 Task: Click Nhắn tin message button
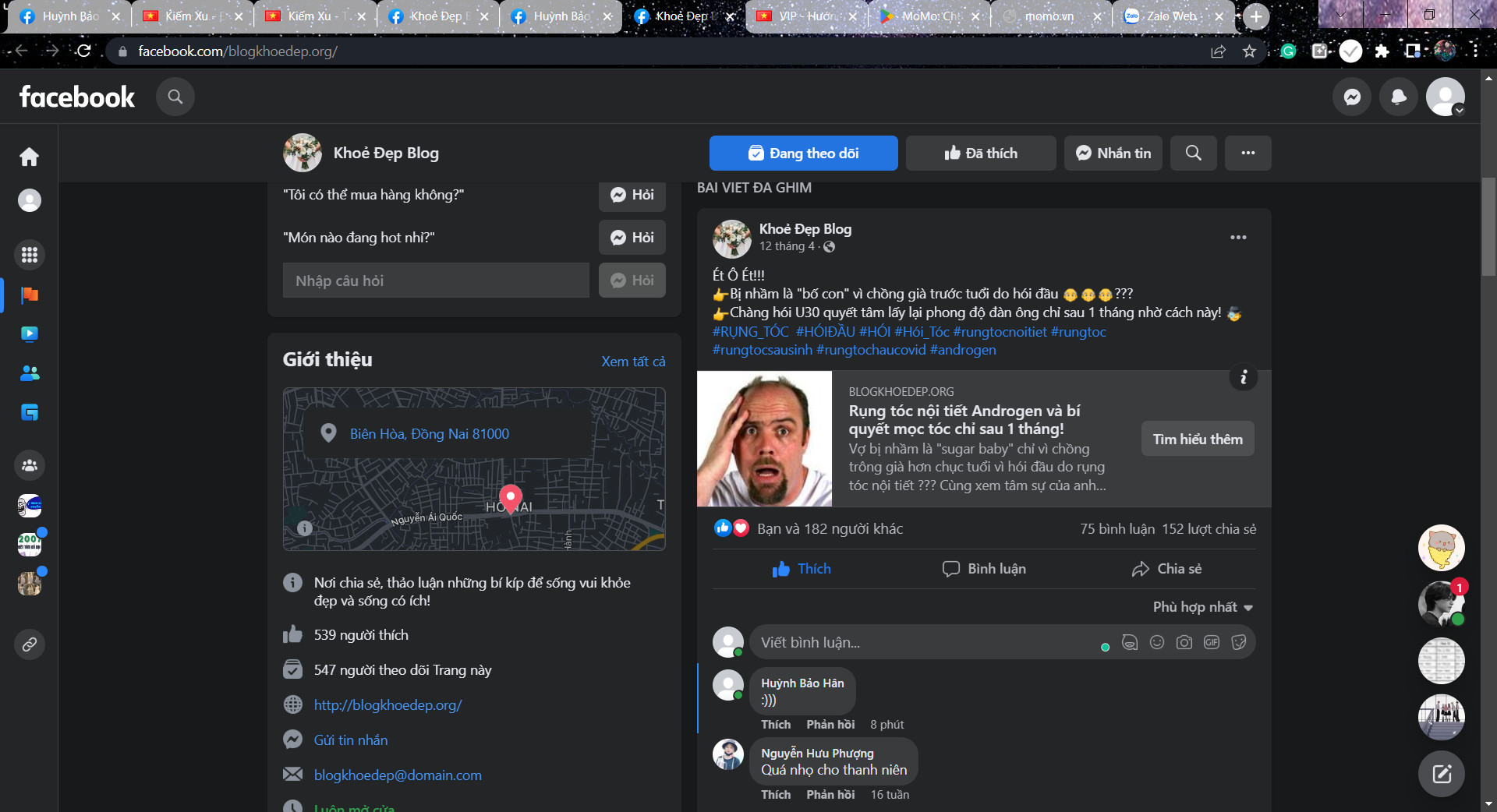(1113, 153)
